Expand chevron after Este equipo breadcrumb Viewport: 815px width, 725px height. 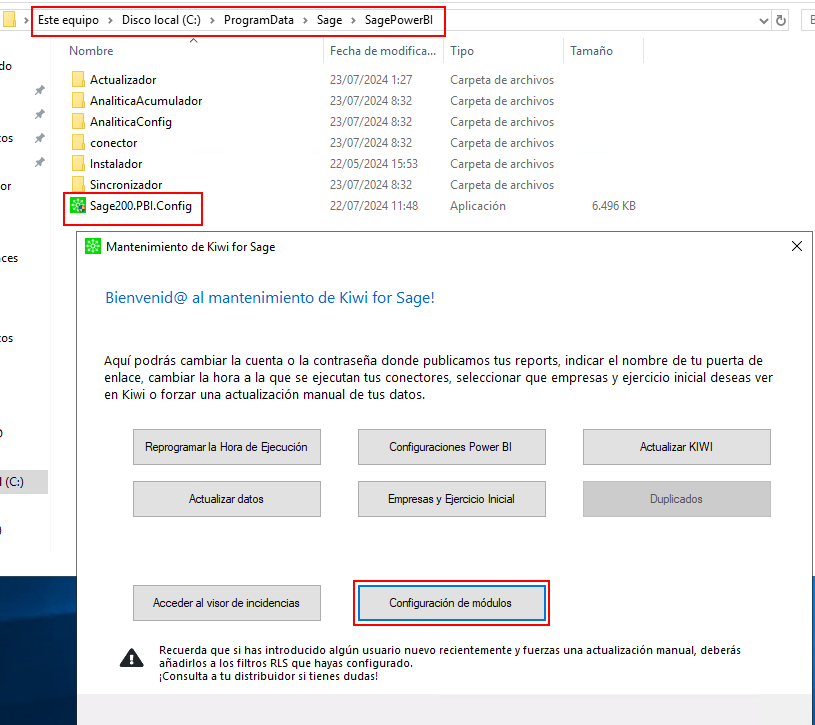tap(110, 20)
